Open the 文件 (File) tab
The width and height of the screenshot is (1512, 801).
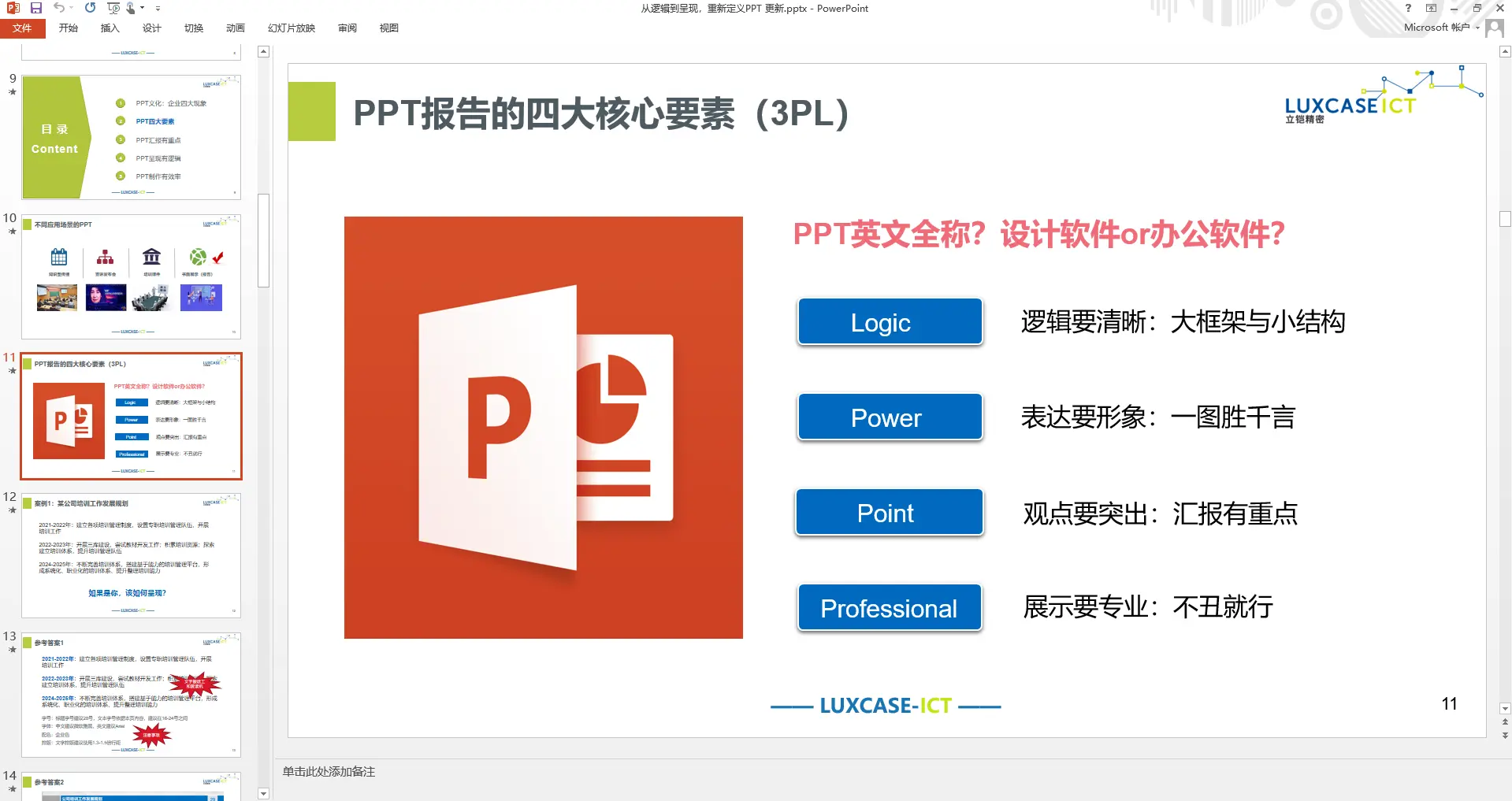(x=22, y=28)
